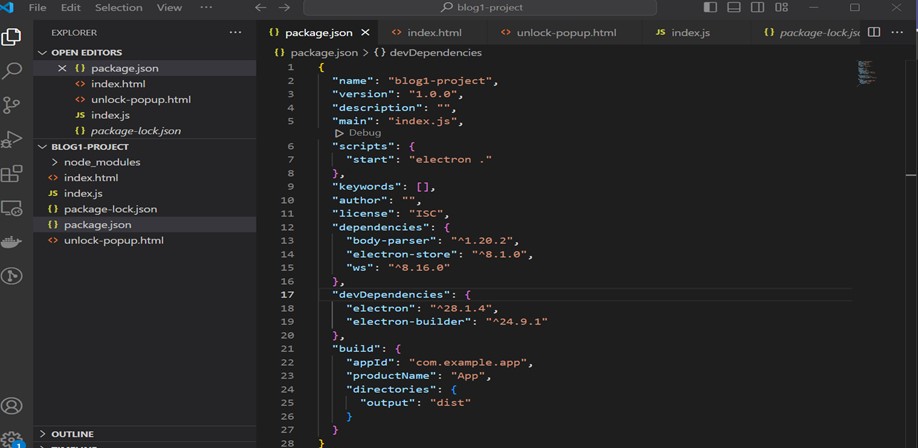Screen dimensions: 918x448
Task: Close package.json in Open Editors list
Action: (62, 68)
